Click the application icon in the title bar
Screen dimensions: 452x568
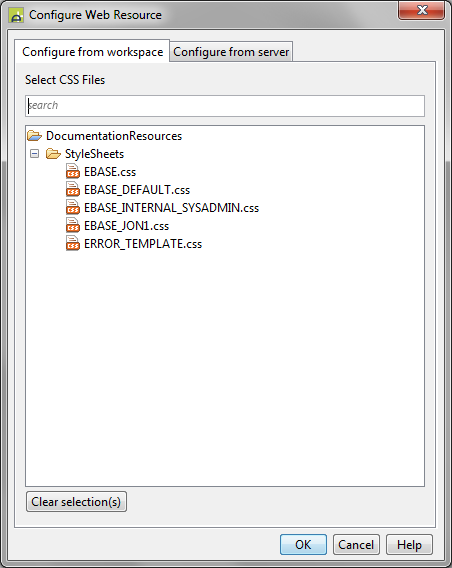click(x=16, y=15)
